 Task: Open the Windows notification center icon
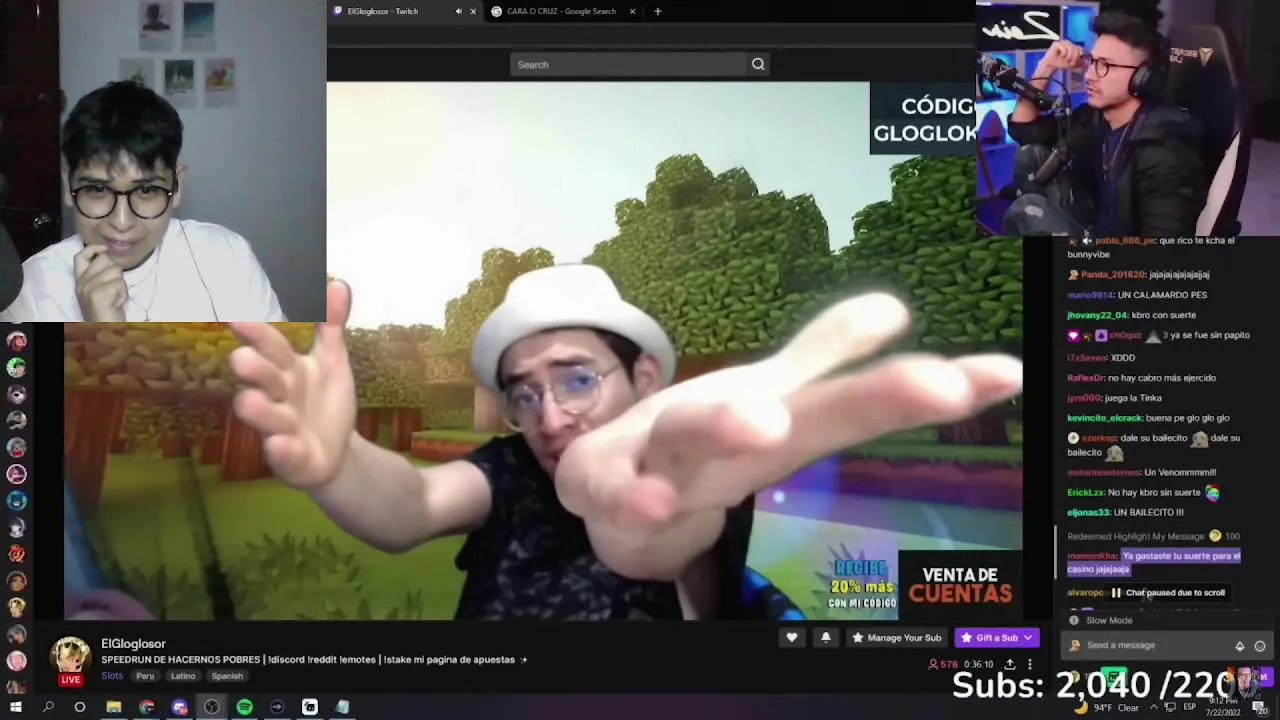tap(1259, 708)
